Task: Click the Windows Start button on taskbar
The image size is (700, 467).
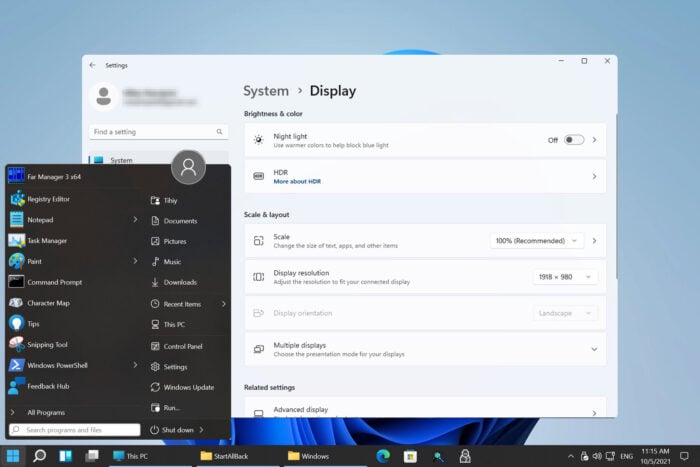Action: coord(13,456)
